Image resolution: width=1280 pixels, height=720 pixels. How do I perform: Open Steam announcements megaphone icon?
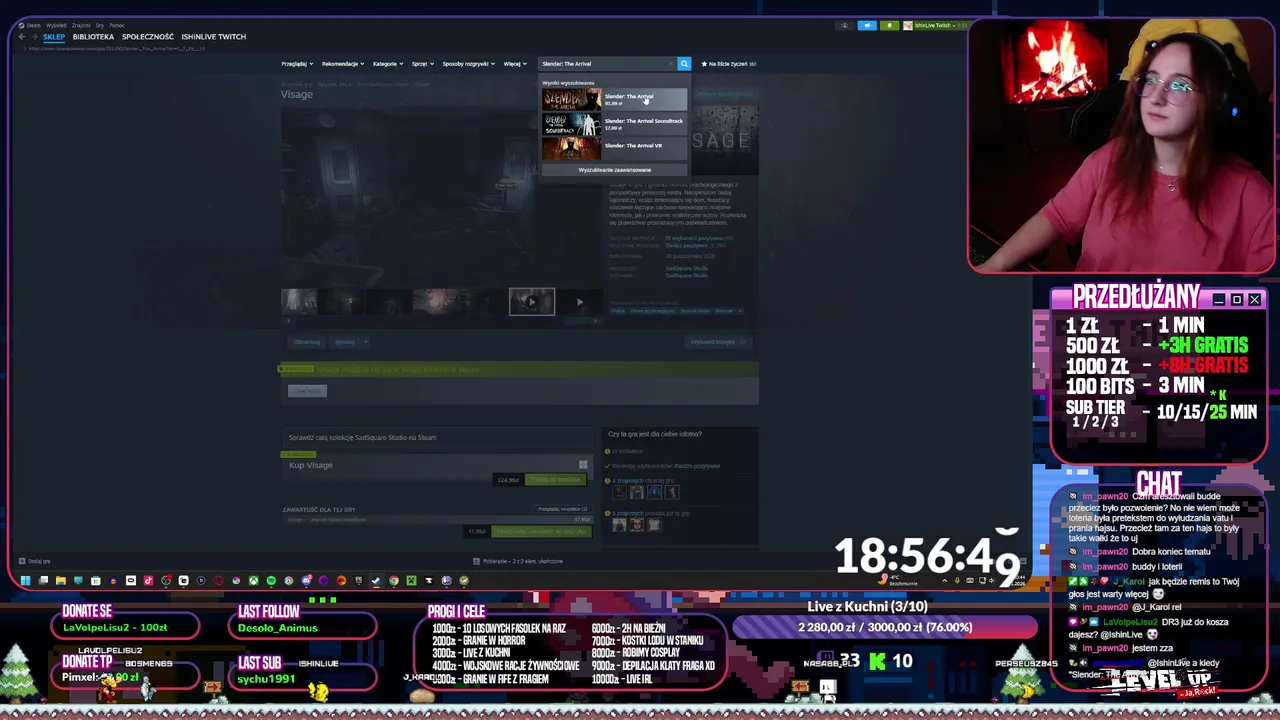click(x=867, y=25)
